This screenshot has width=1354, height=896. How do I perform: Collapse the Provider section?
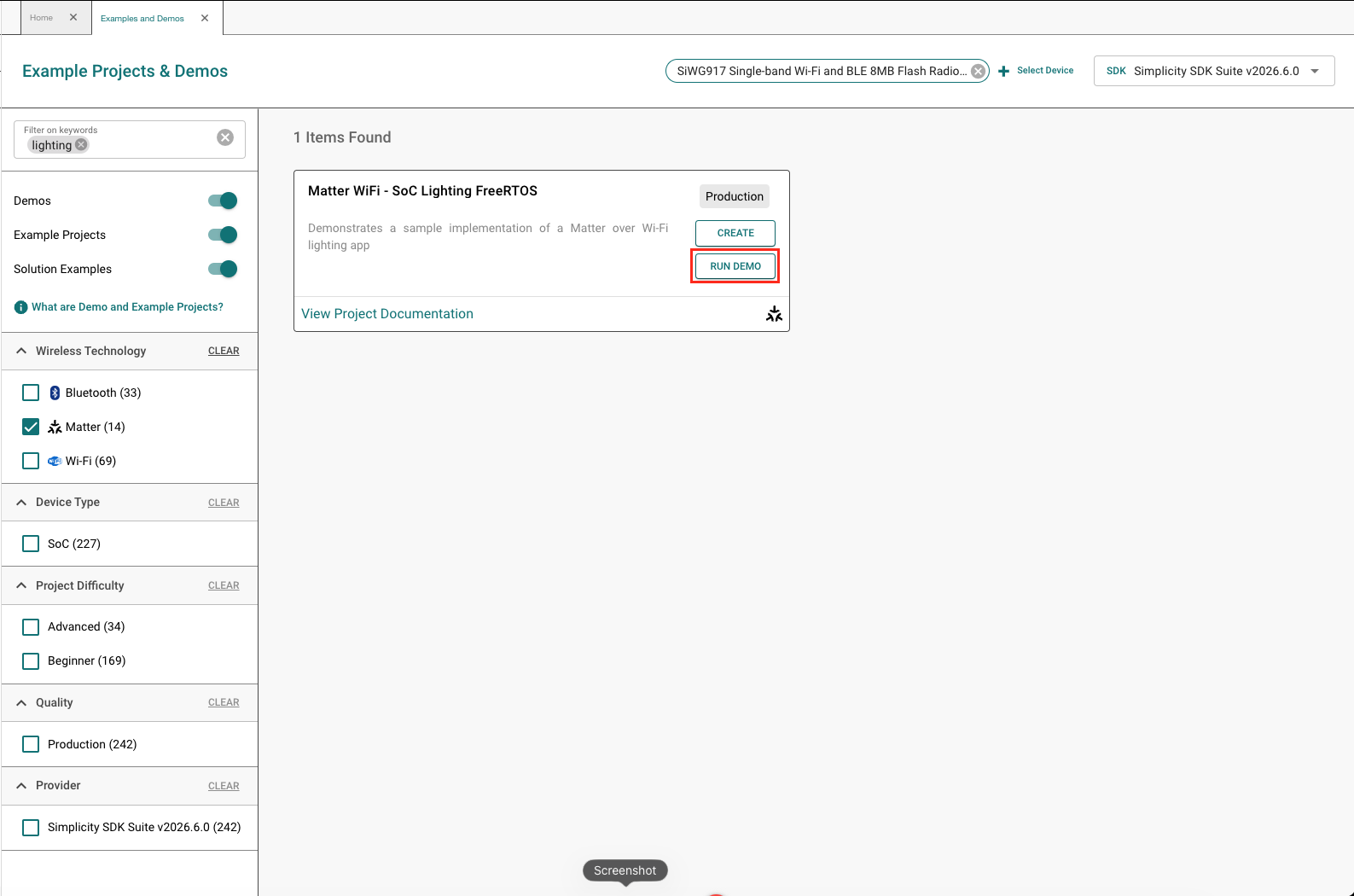(x=21, y=786)
